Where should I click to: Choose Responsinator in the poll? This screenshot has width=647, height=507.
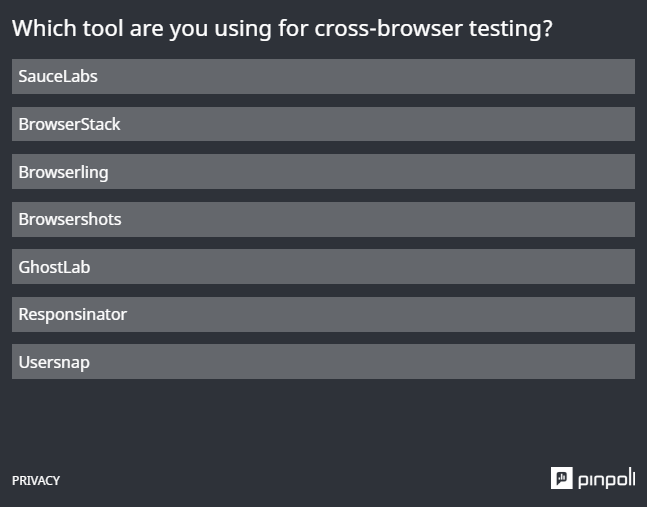pyautogui.click(x=323, y=314)
